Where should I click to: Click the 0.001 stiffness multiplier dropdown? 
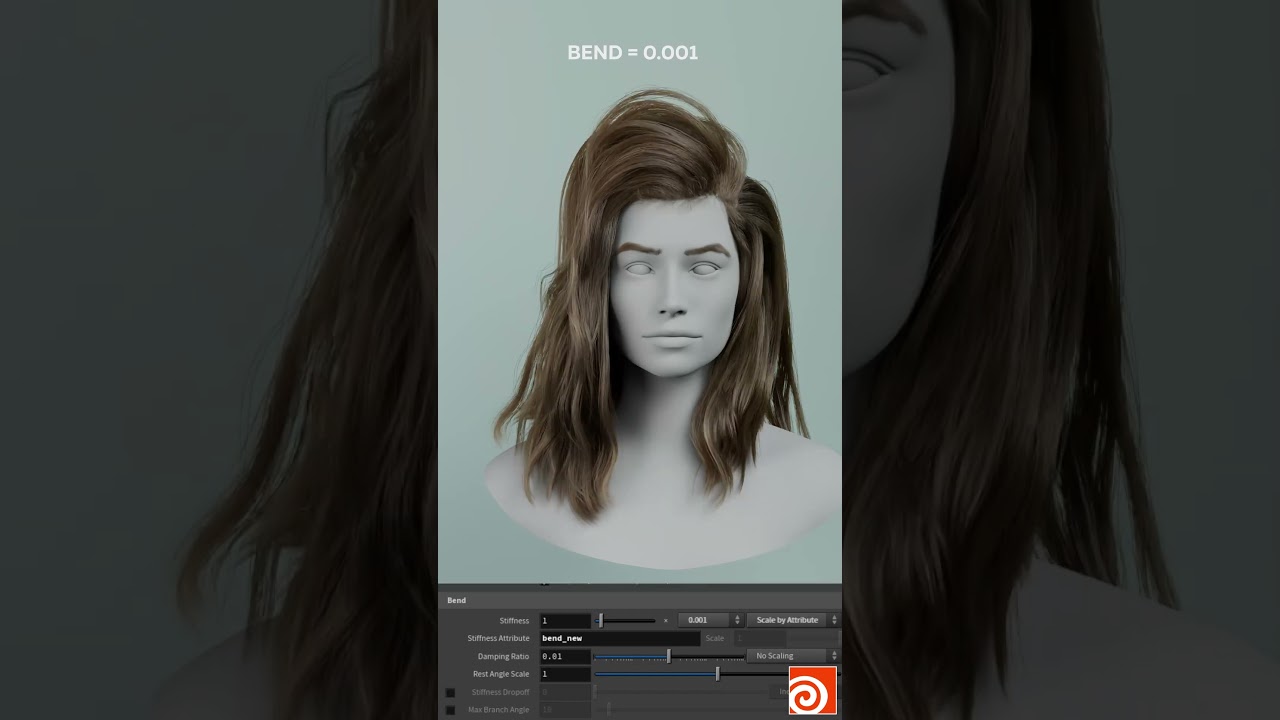pos(710,620)
